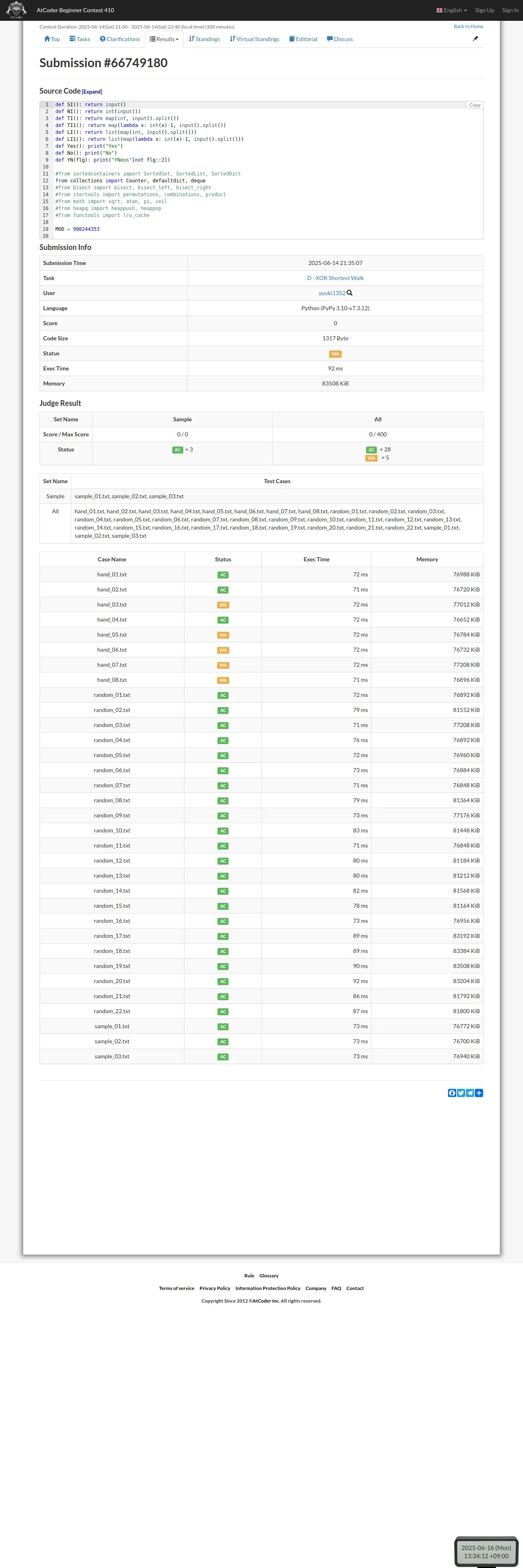Open the Privacy Policy footer link
The height and width of the screenshot is (1568, 523).
coord(215,1288)
